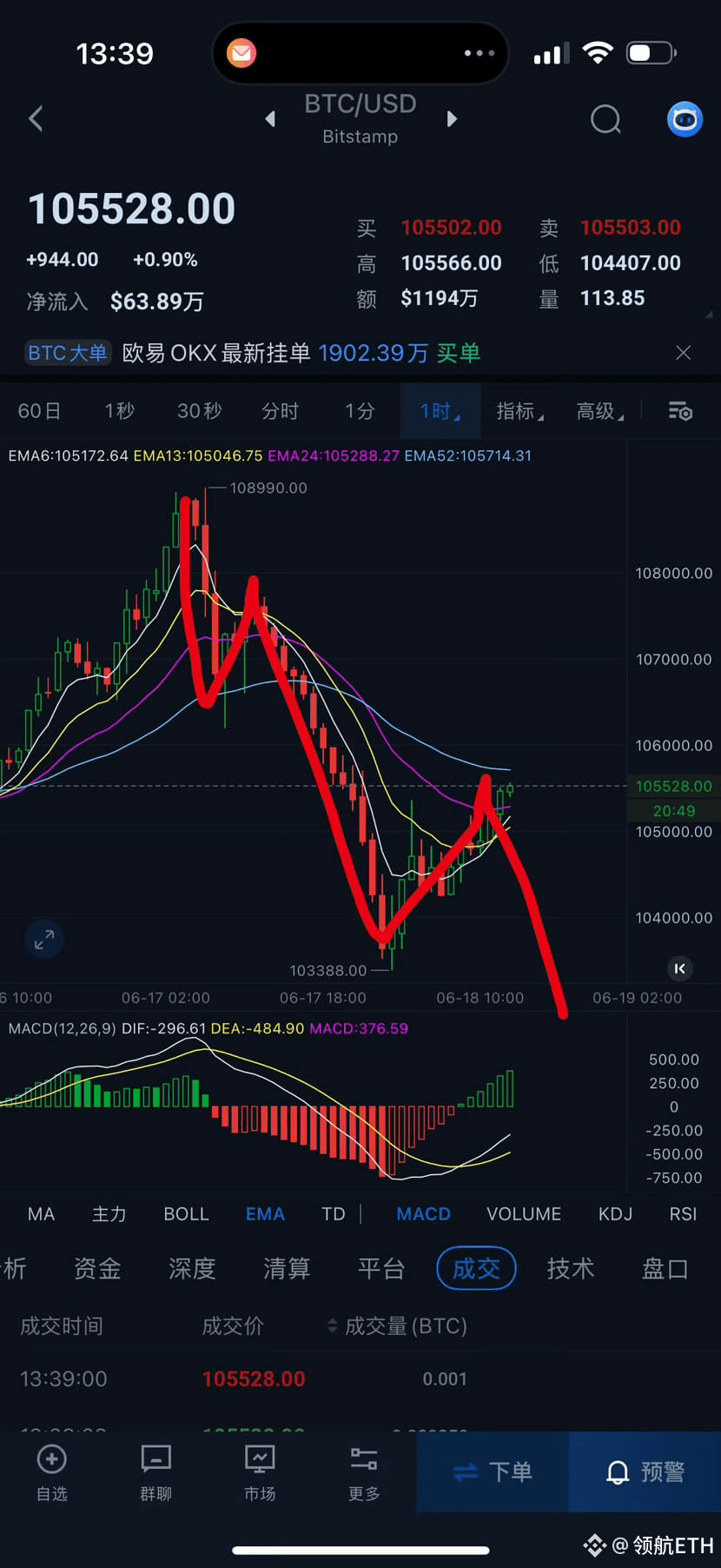Toggle the BOLL indicator
This screenshot has height=1568, width=721.
point(186,1214)
